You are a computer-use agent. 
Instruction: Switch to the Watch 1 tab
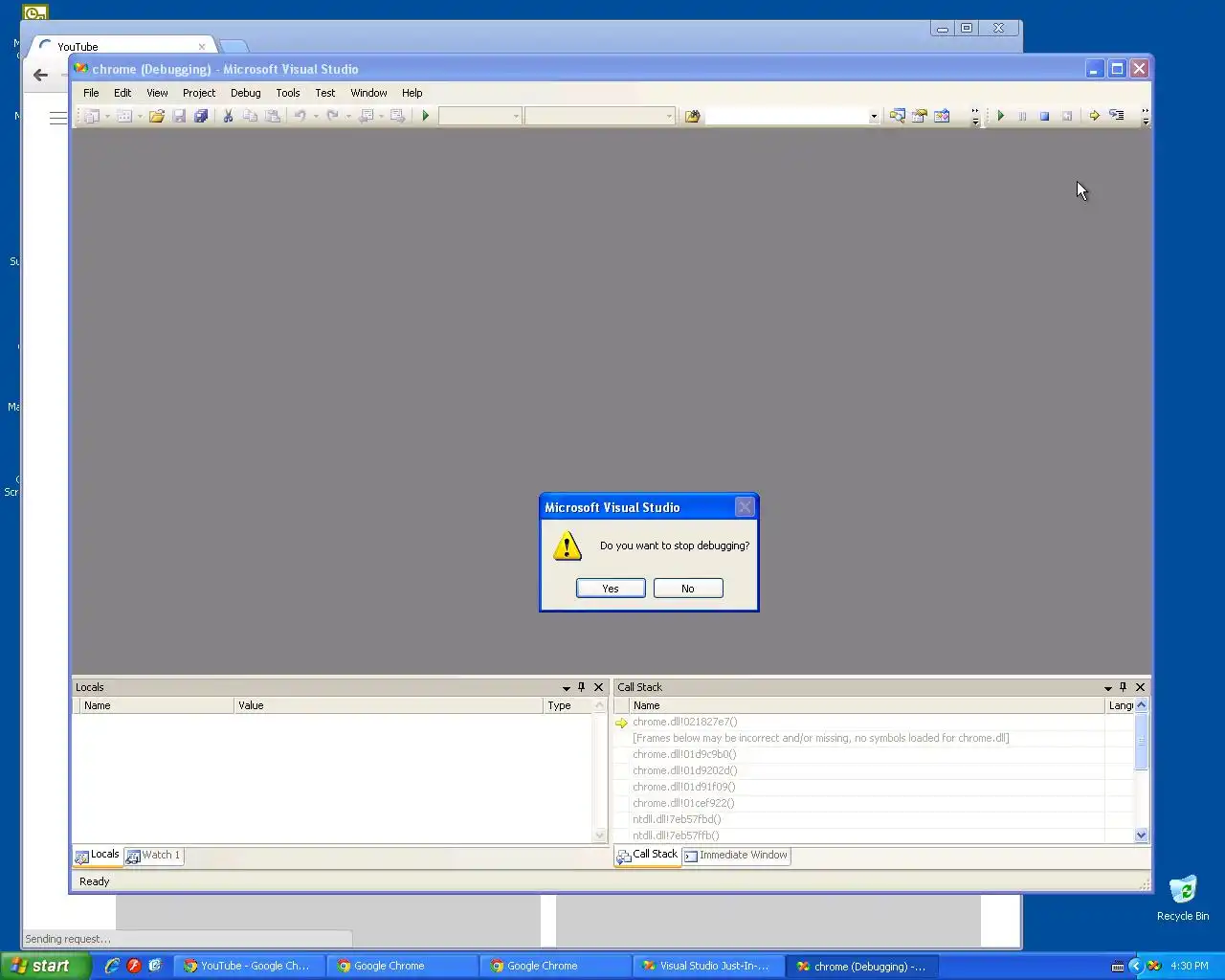pos(153,856)
